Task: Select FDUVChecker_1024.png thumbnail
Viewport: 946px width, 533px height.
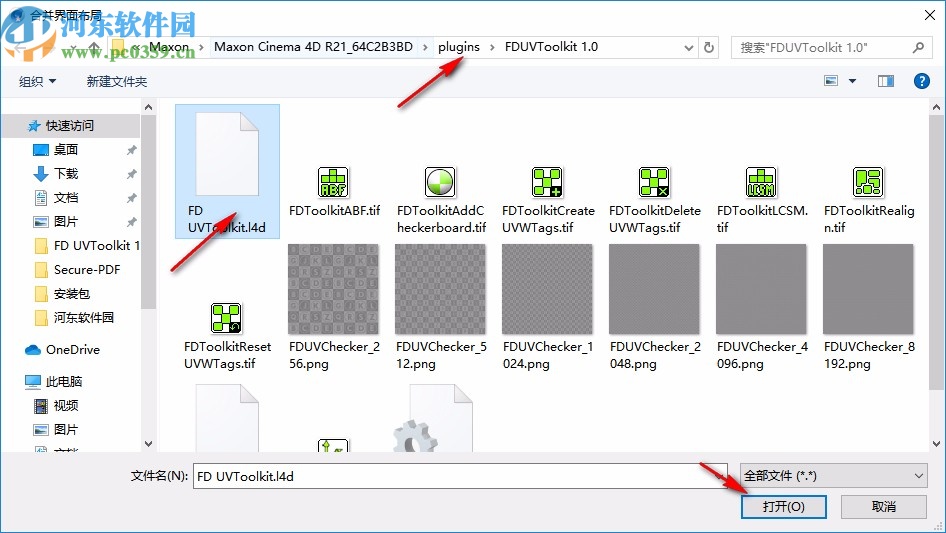Action: (x=547, y=289)
